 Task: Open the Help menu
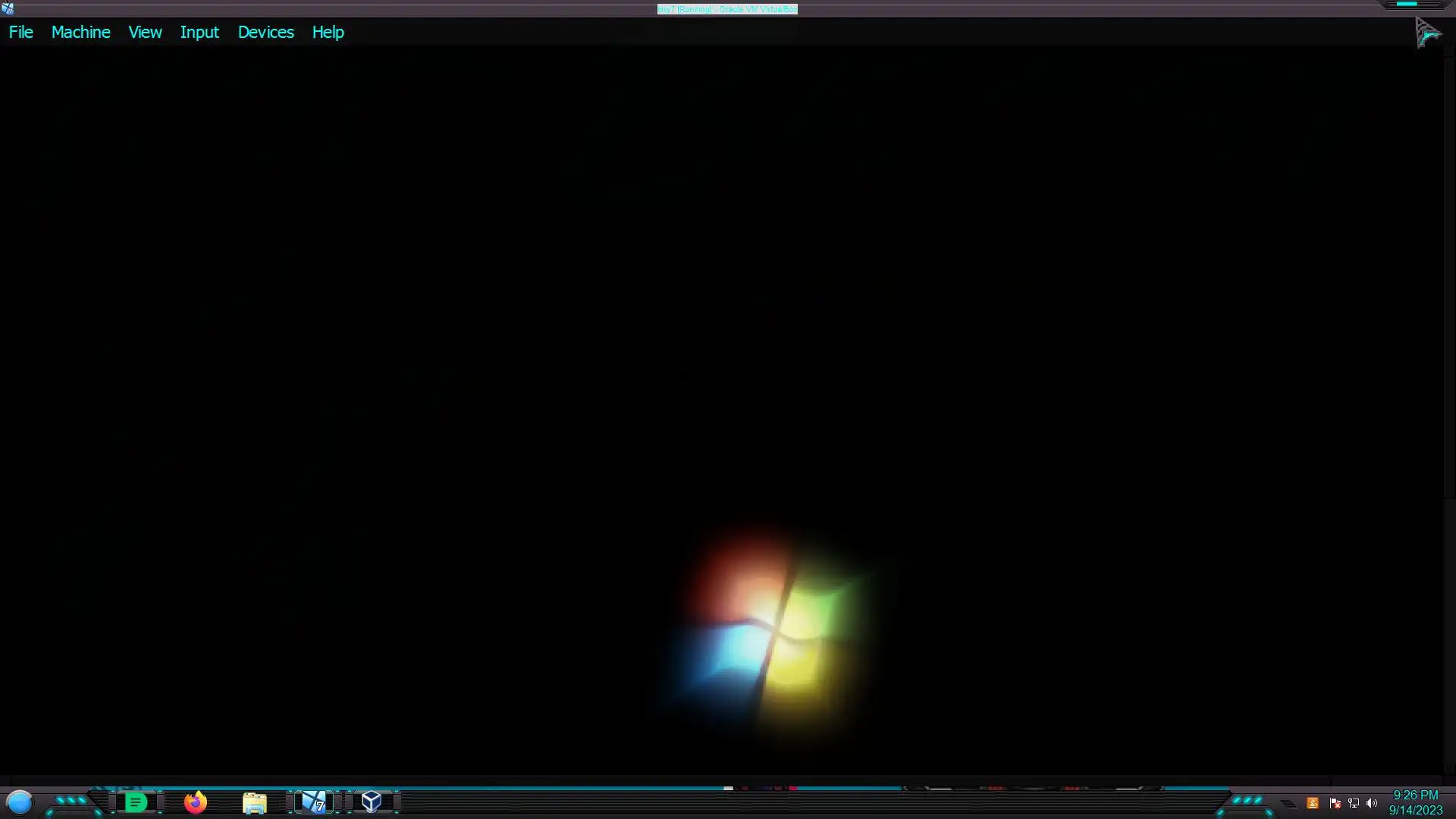pyautogui.click(x=328, y=32)
